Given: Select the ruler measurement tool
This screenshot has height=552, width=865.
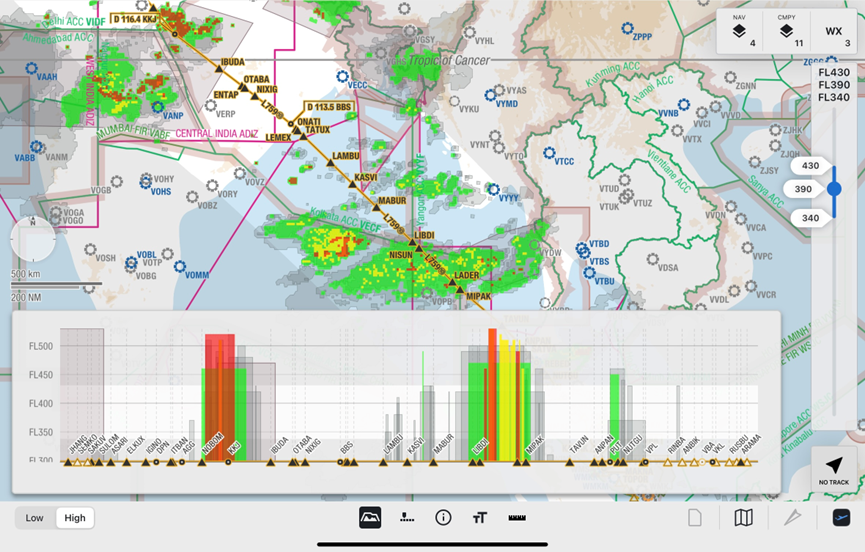Looking at the screenshot, I should (x=517, y=518).
